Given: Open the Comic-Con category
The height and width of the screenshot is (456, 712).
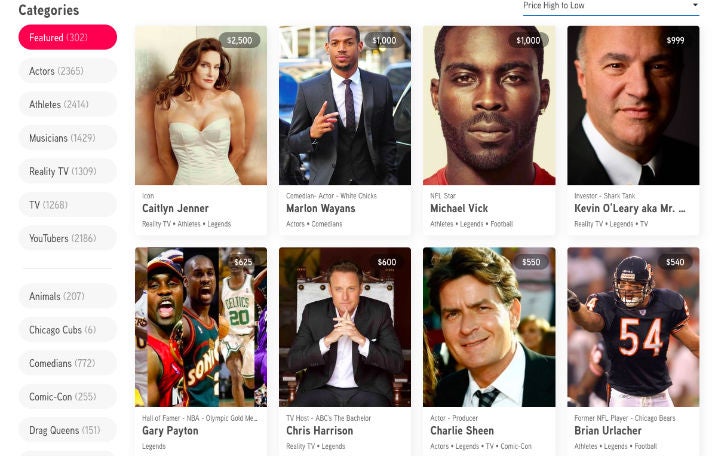Looking at the screenshot, I should (68, 397).
